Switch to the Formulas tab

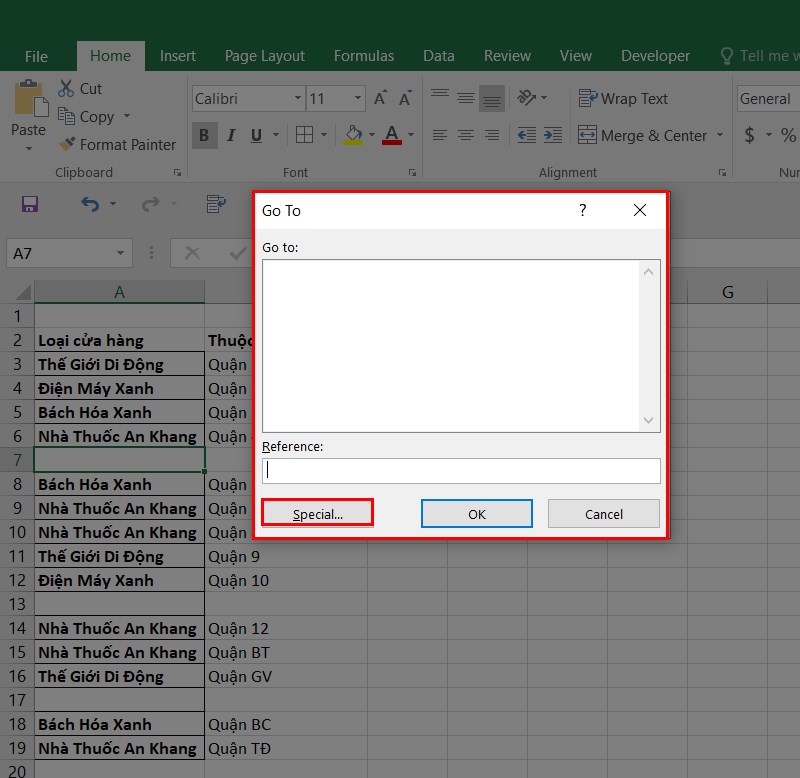364,56
